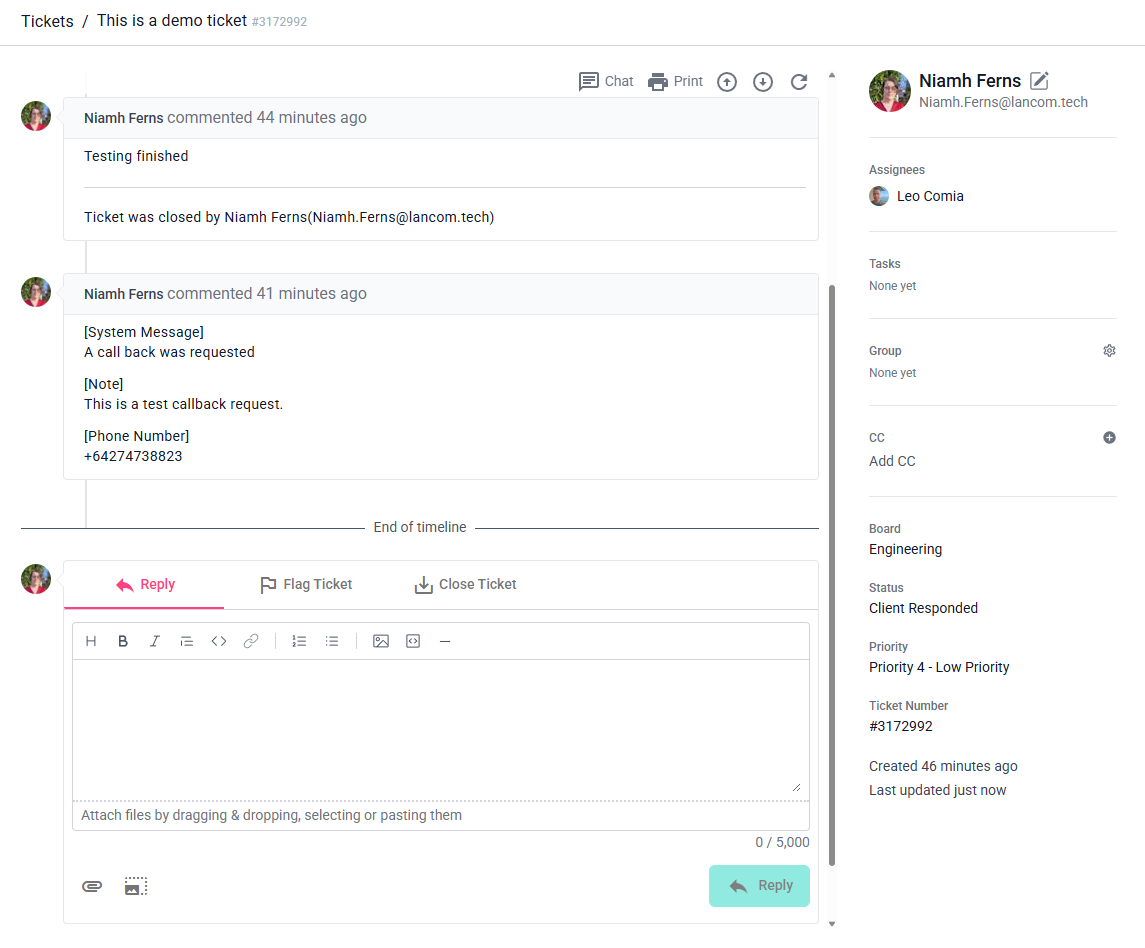Viewport: 1145px width, 948px height.
Task: Click 'Created 46 minutes ago' text
Action: click(x=943, y=766)
